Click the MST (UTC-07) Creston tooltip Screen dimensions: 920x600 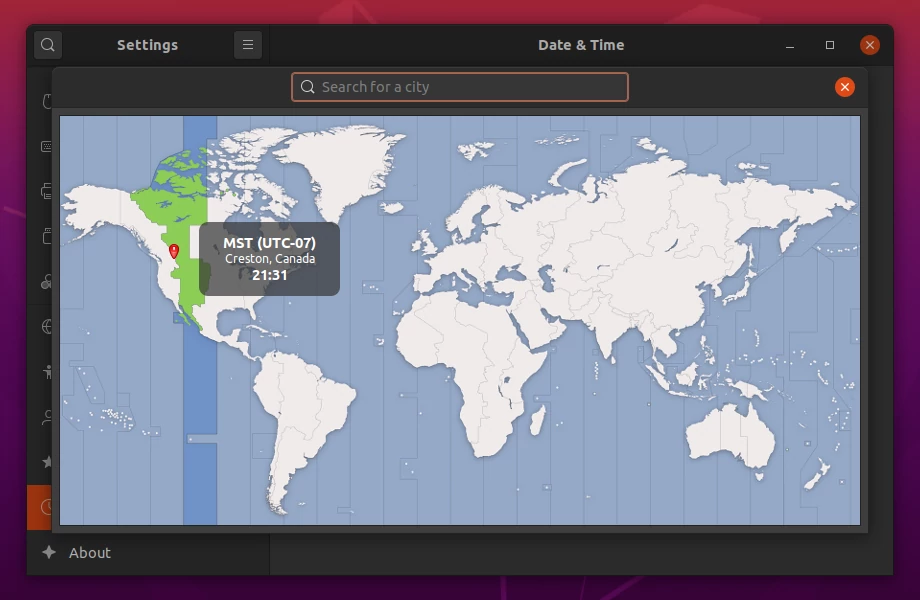click(x=269, y=259)
